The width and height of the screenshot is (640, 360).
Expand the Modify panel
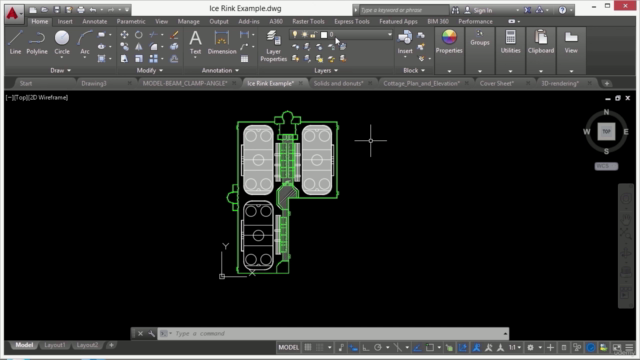[150, 71]
